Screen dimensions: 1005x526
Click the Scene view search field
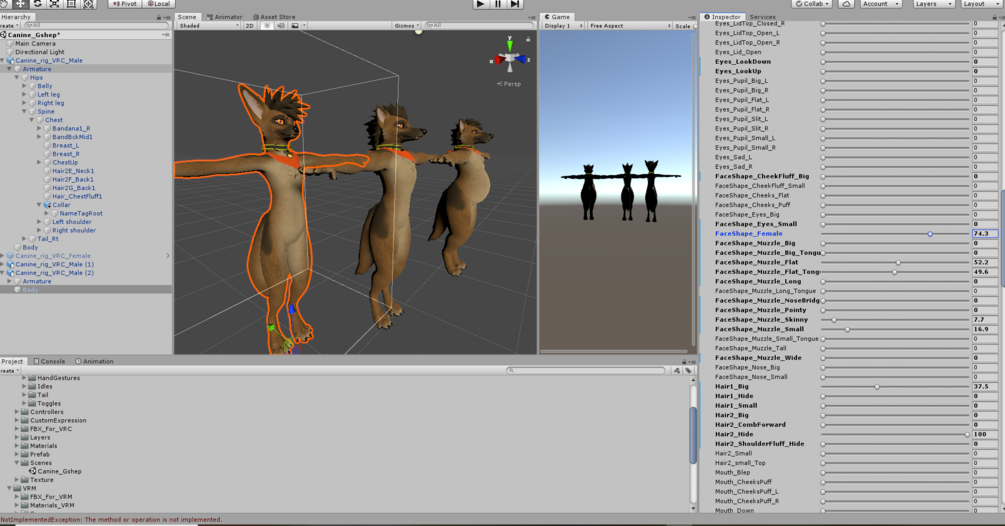(x=479, y=26)
